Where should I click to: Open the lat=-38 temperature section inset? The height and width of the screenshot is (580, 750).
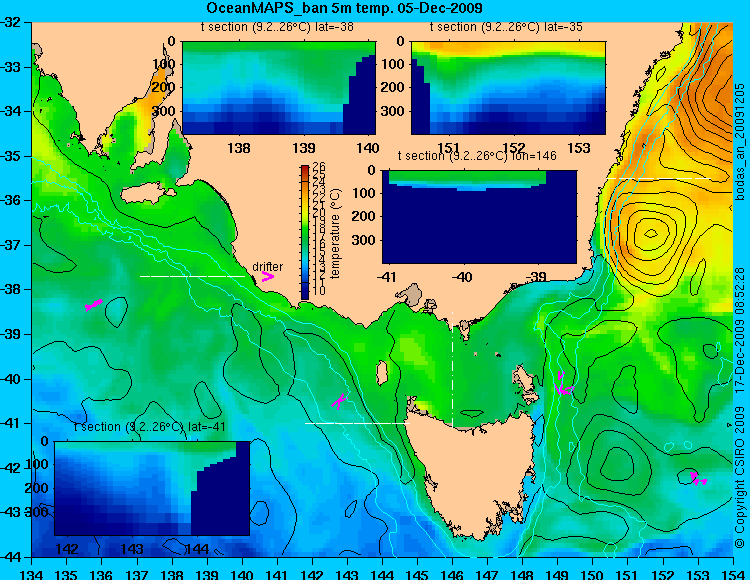coord(279,88)
